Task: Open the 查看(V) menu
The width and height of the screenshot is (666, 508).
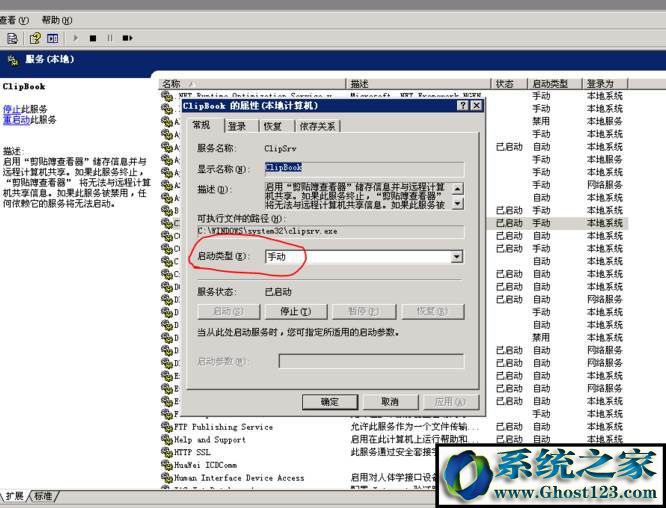Action: click(14, 20)
